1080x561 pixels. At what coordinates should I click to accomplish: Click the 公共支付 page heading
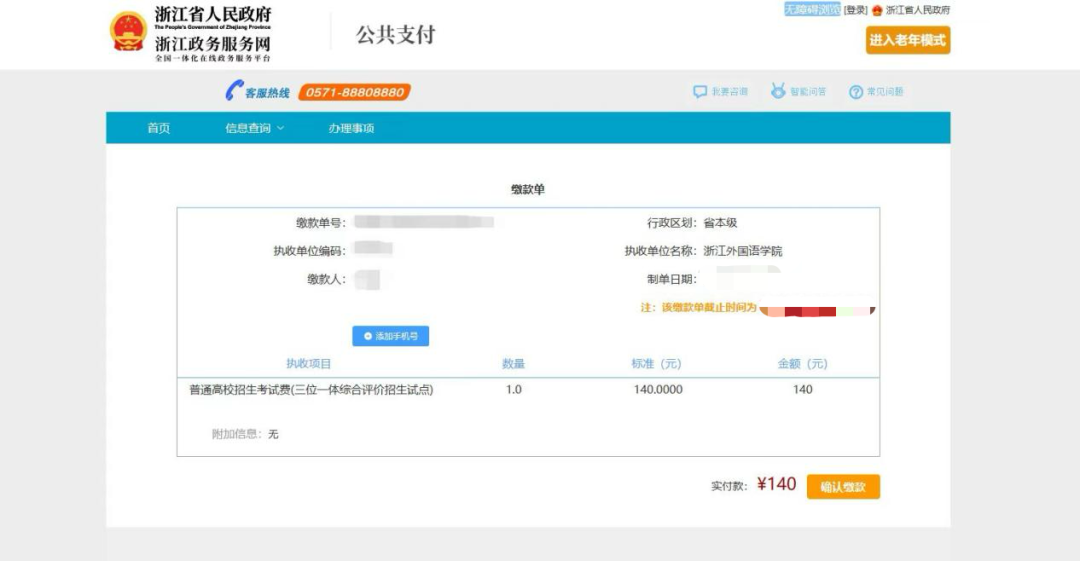point(396,35)
